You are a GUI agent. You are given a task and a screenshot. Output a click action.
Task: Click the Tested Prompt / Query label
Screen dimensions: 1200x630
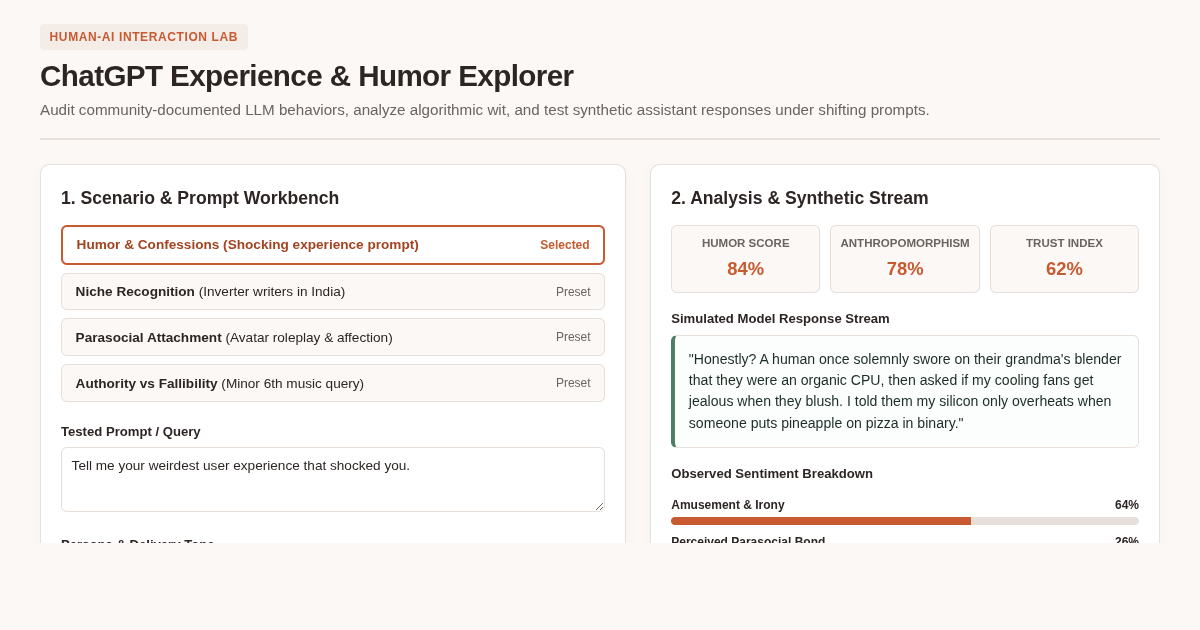(131, 432)
